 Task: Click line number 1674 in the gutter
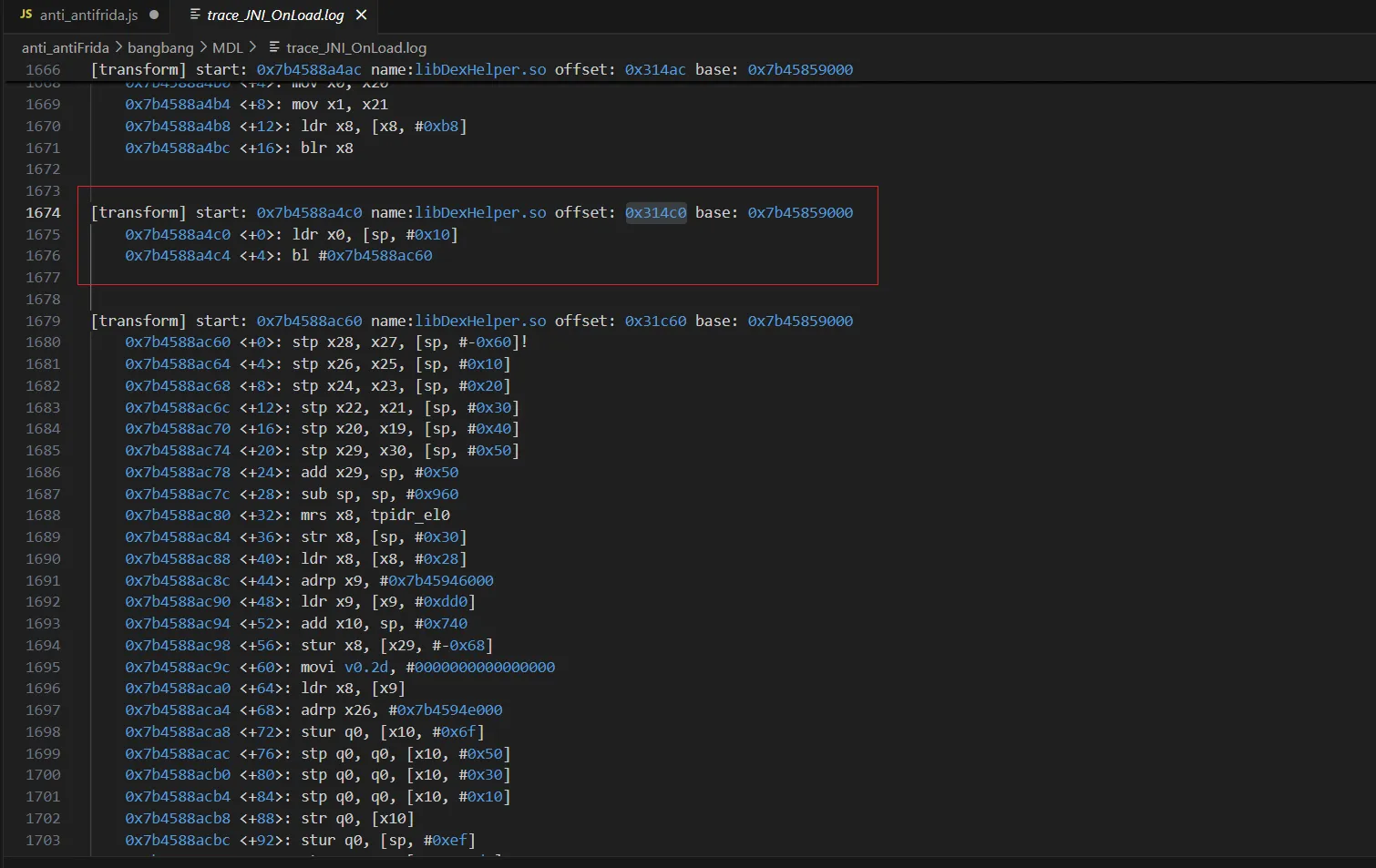(43, 212)
